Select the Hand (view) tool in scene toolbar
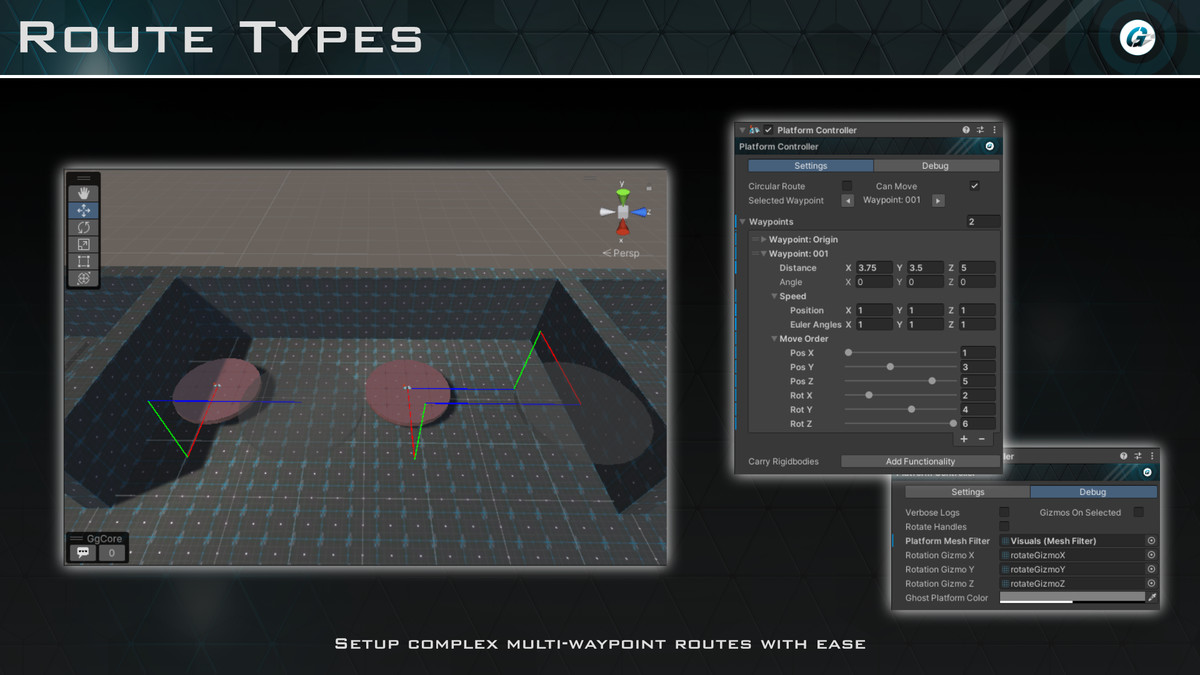 (x=83, y=193)
